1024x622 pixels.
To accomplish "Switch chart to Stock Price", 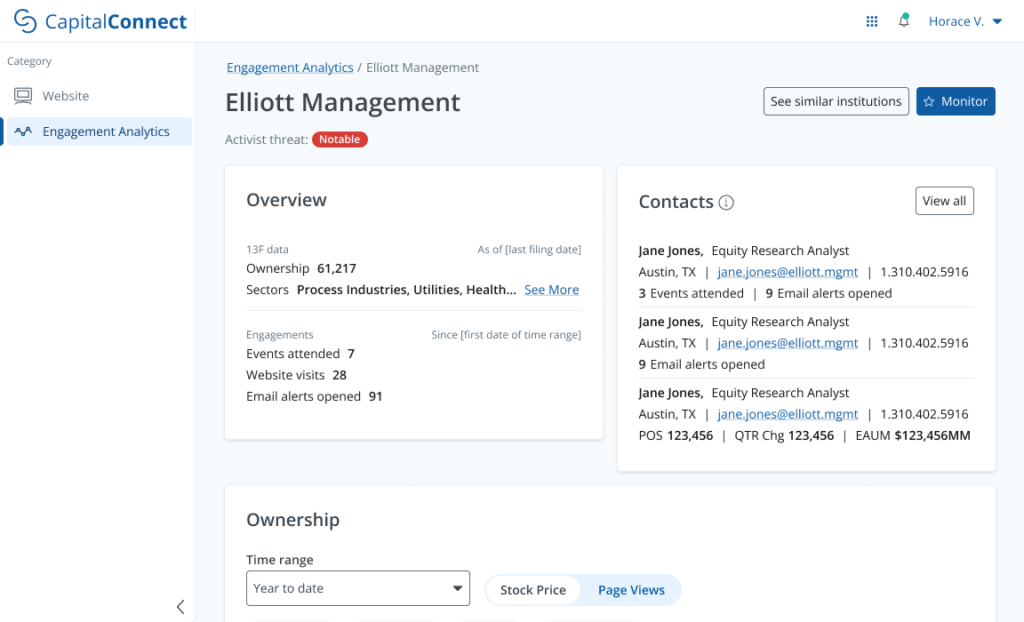I will click(533, 590).
